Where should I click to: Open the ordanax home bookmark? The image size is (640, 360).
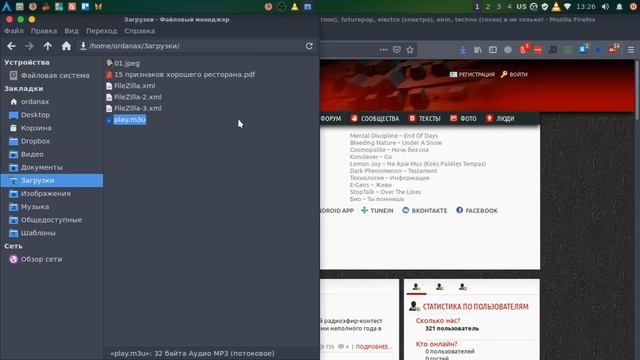point(51,102)
